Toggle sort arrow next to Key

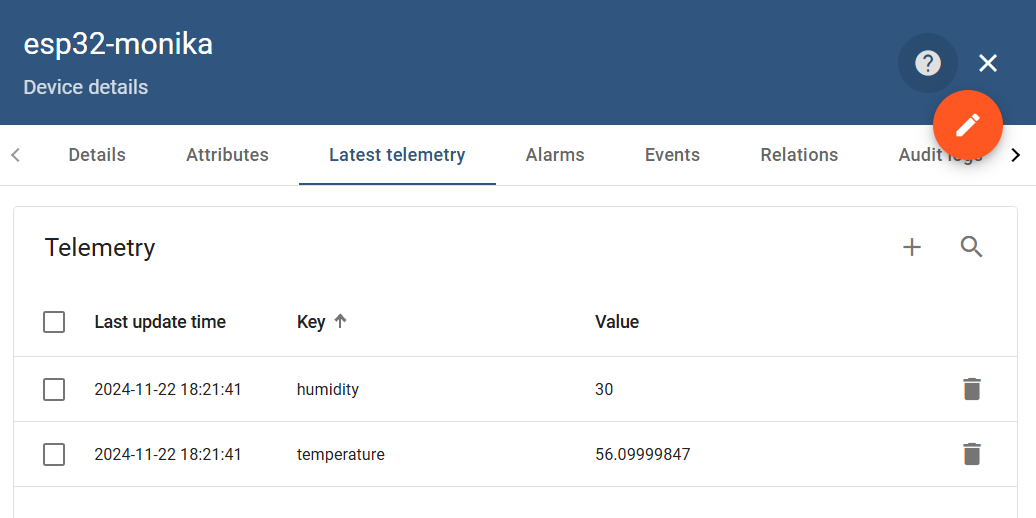[340, 322]
